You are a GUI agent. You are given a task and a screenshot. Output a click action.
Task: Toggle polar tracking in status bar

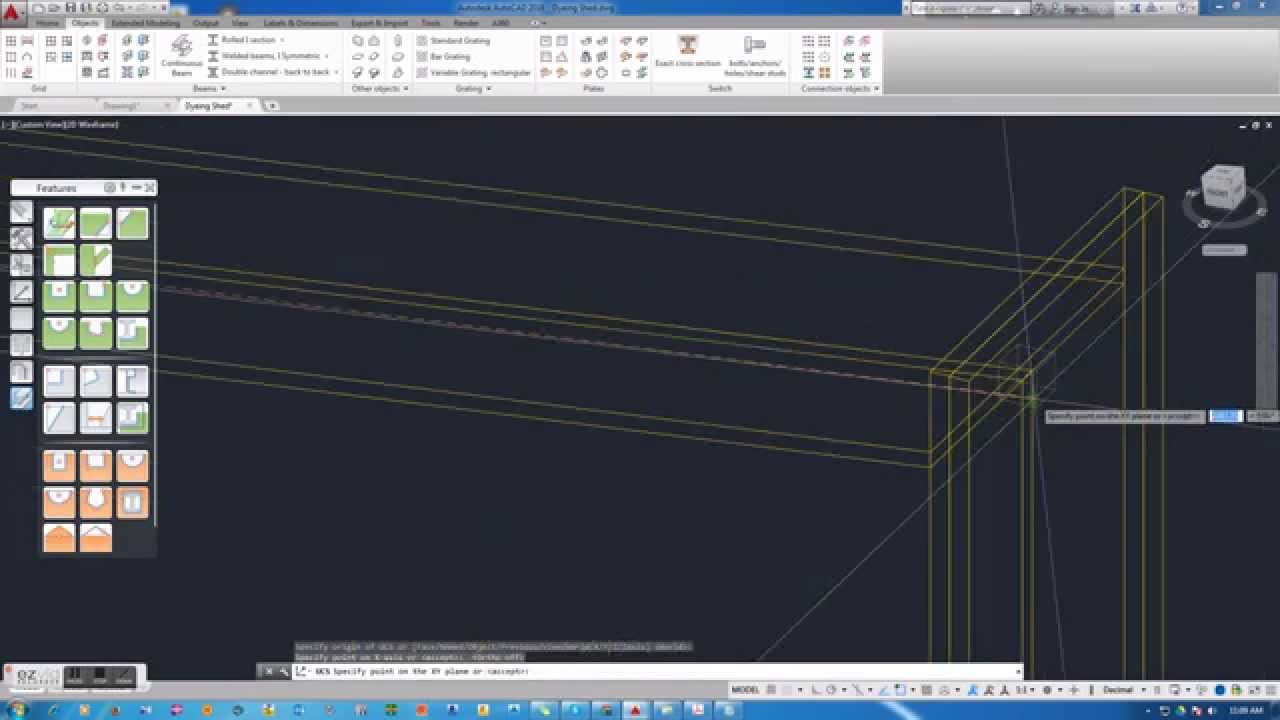(x=831, y=690)
